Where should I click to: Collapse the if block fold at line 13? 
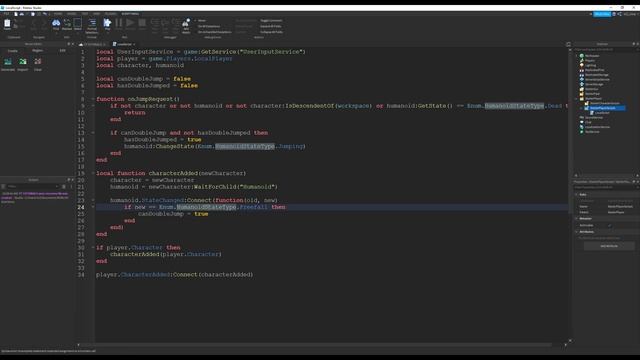pos(93,133)
